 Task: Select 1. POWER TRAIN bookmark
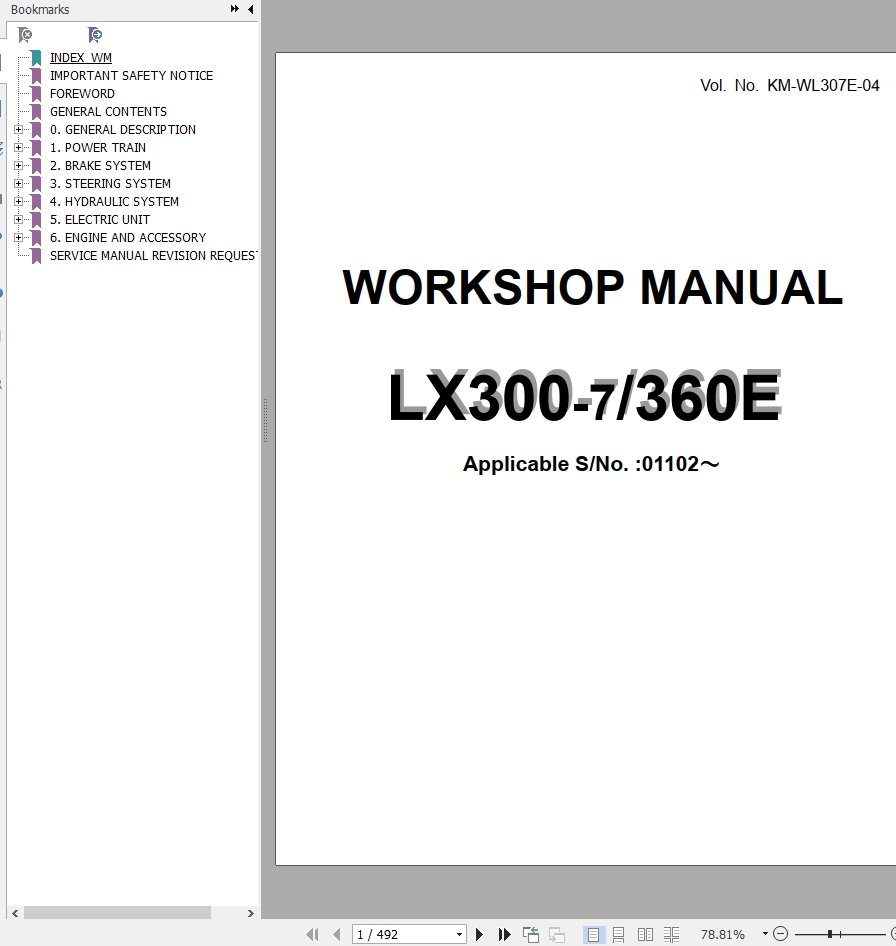pos(98,148)
